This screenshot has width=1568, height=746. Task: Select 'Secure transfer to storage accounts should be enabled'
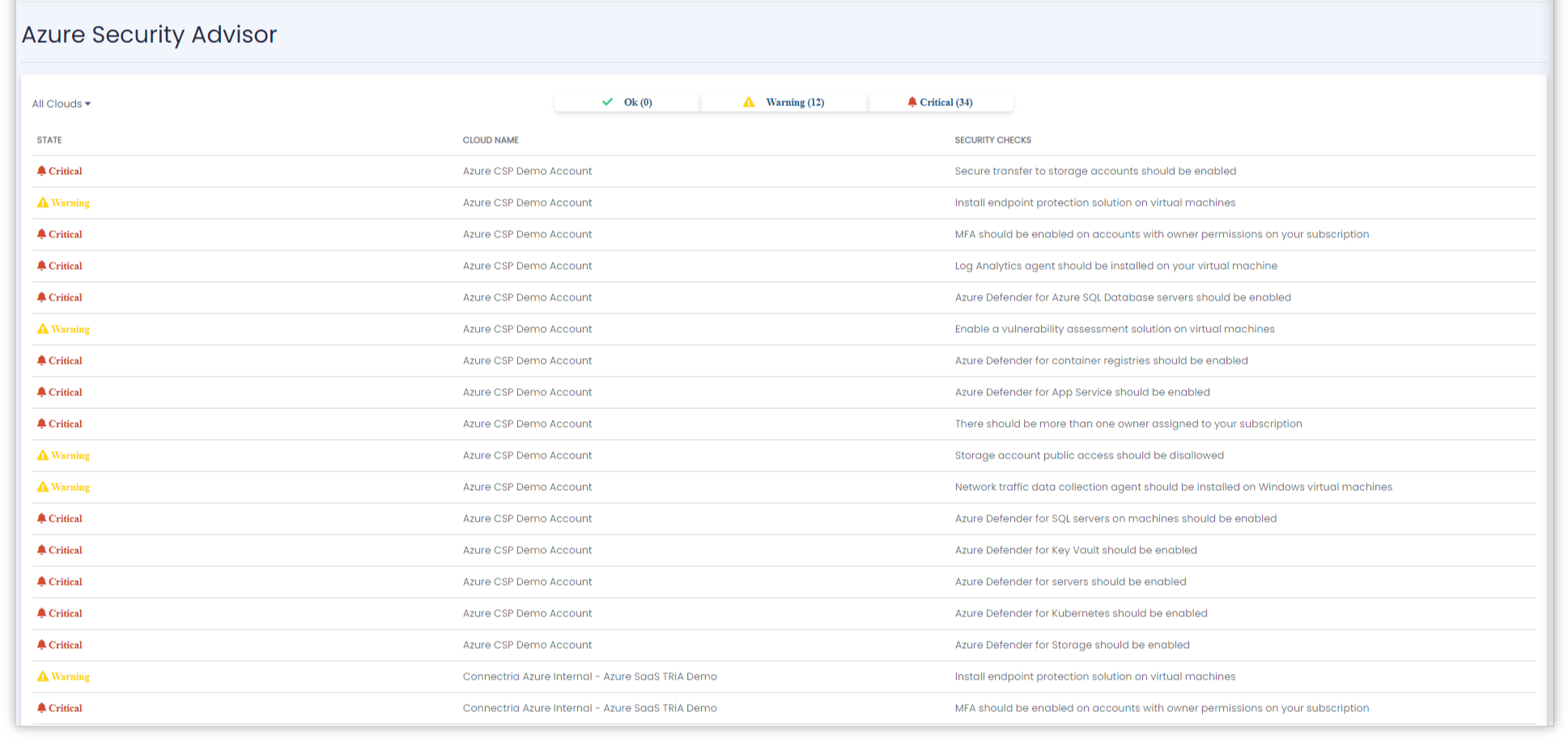[1095, 171]
